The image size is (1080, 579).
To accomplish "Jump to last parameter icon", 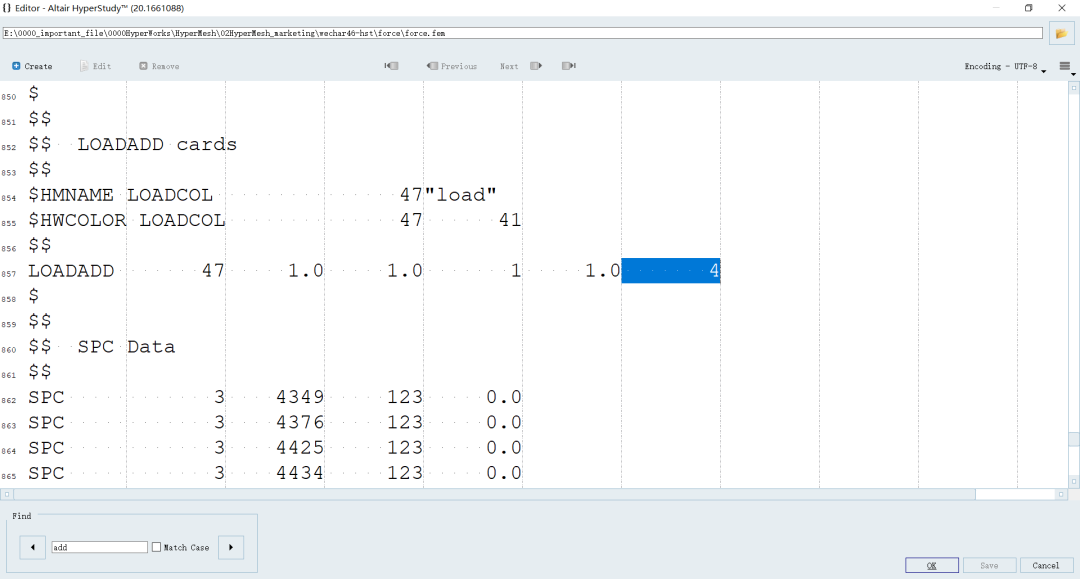I will 569,66.
